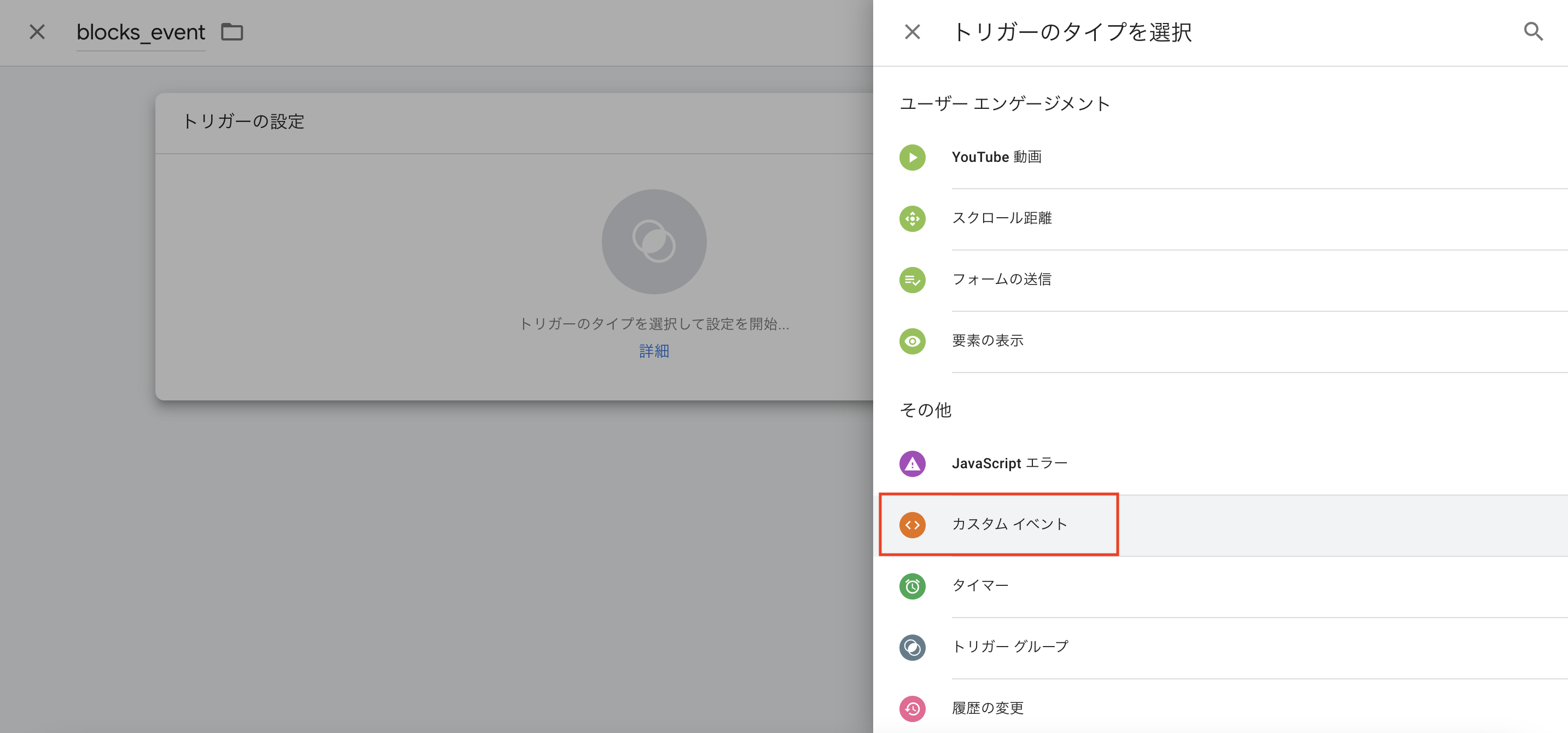1568x733 pixels.
Task: Open search in the trigger type panel
Action: click(x=1532, y=32)
